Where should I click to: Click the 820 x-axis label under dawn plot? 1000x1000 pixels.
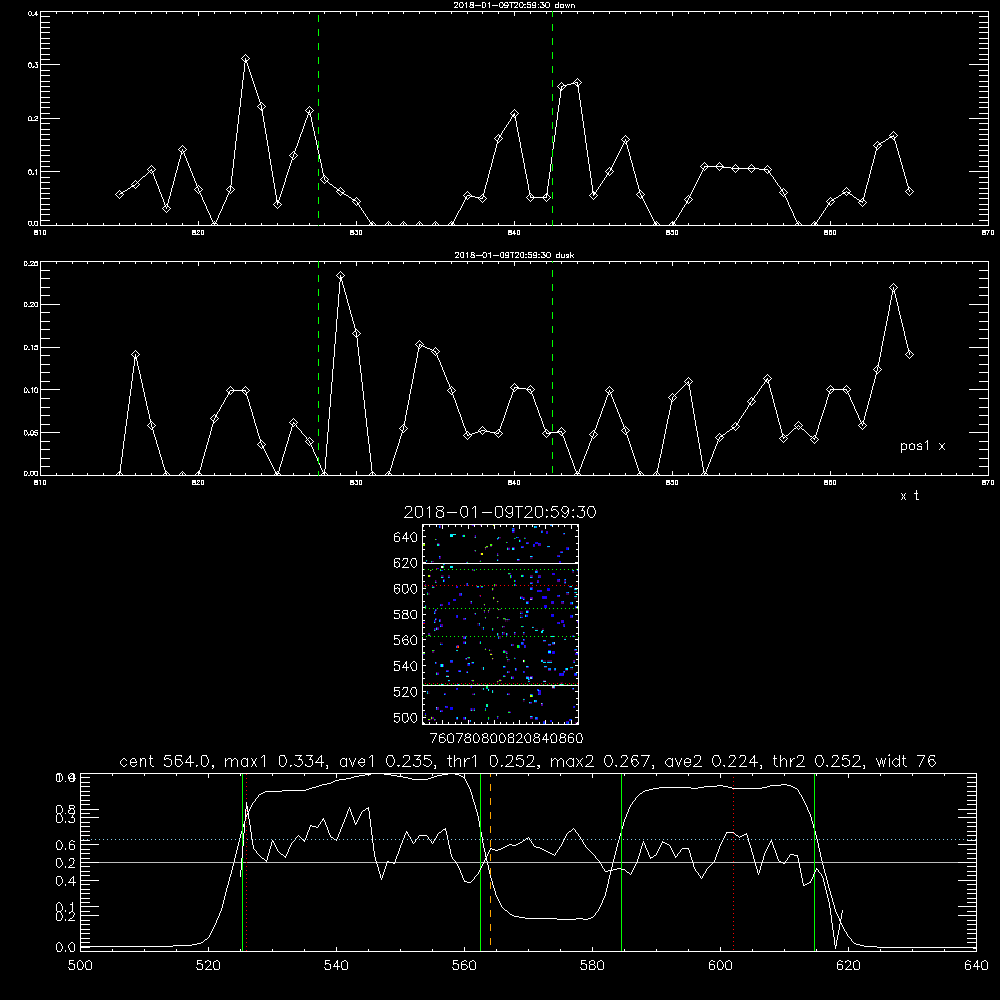coord(198,233)
